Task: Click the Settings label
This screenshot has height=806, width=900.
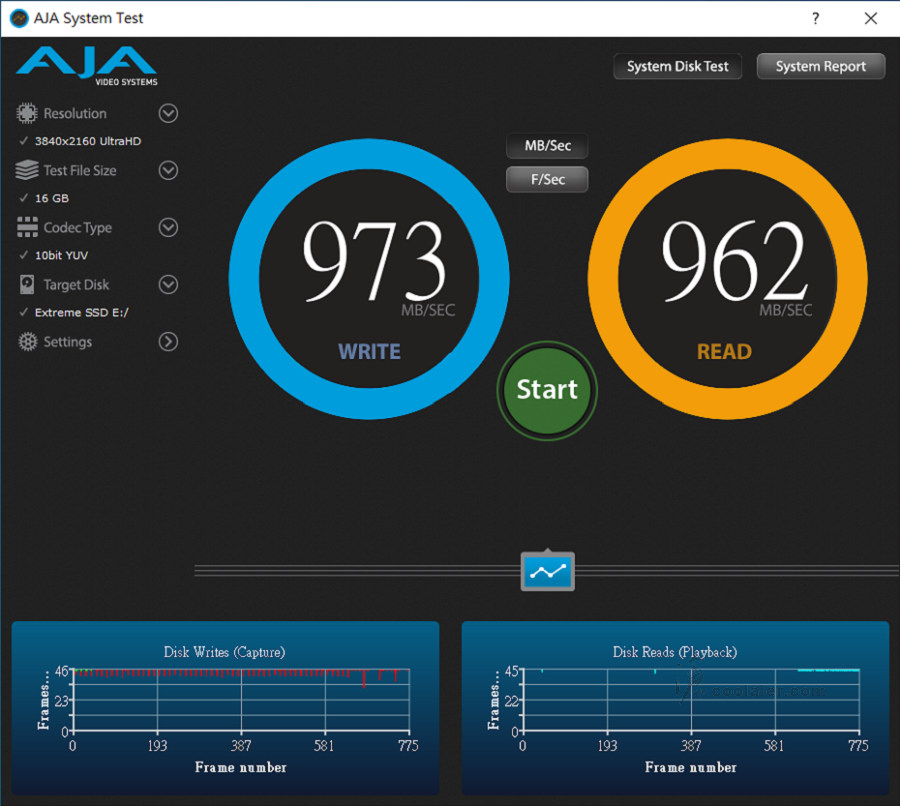Action: click(68, 342)
